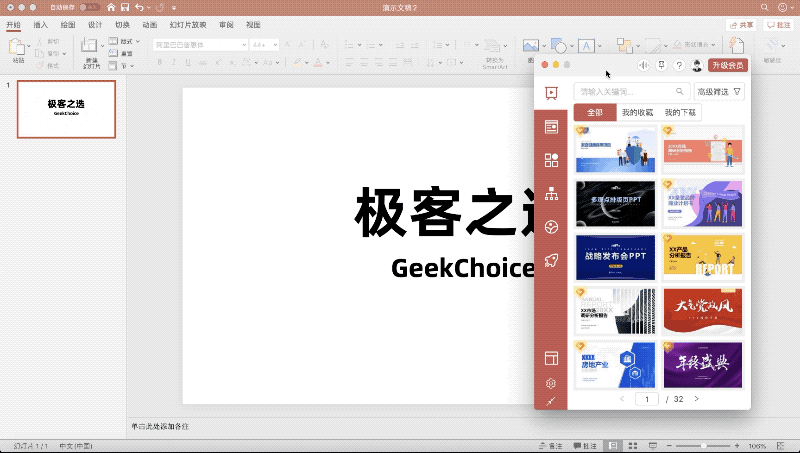This screenshot has height=453, width=800.
Task: Save the presentation with the floppy disk icon
Action: click(125, 7)
